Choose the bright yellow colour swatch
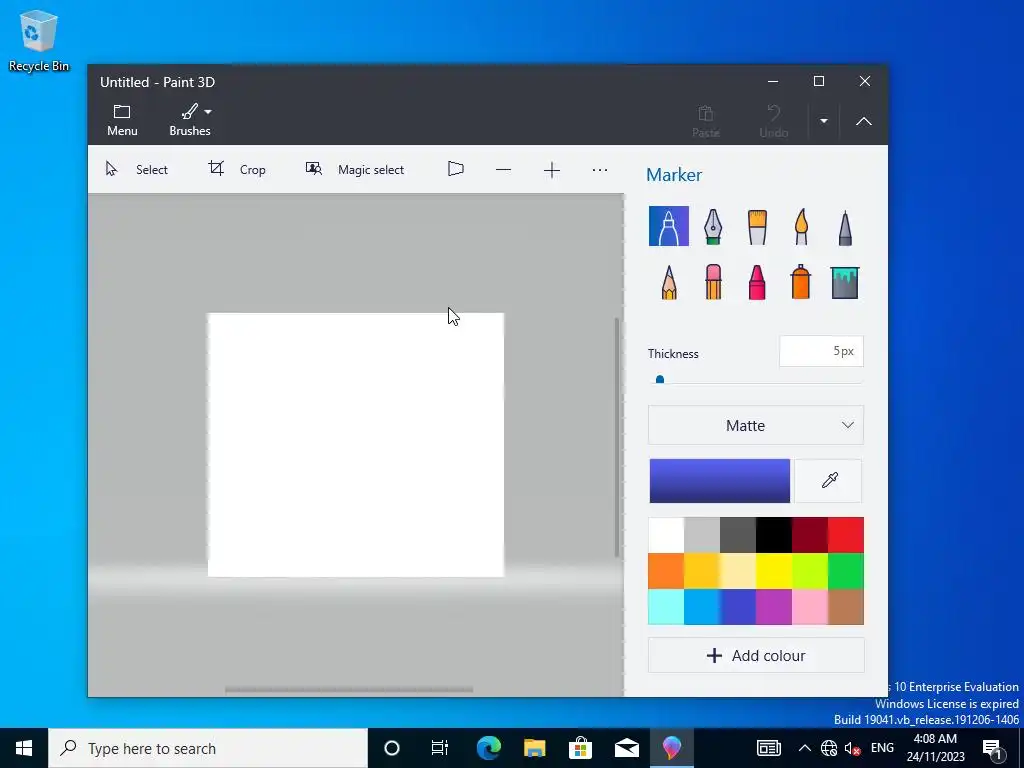Viewport: 1024px width, 768px height. (774, 571)
